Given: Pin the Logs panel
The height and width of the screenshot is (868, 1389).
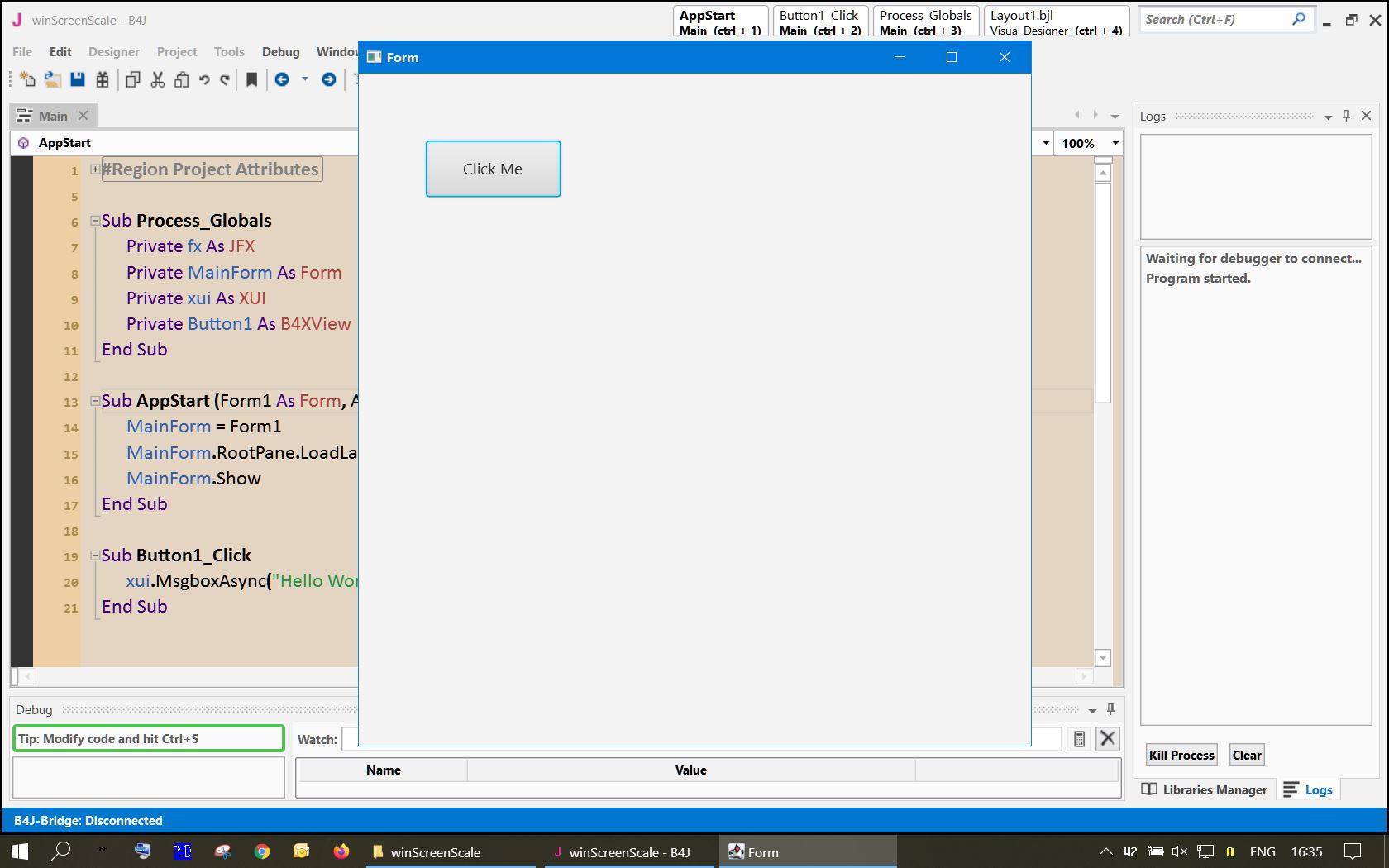Looking at the screenshot, I should [1346, 116].
